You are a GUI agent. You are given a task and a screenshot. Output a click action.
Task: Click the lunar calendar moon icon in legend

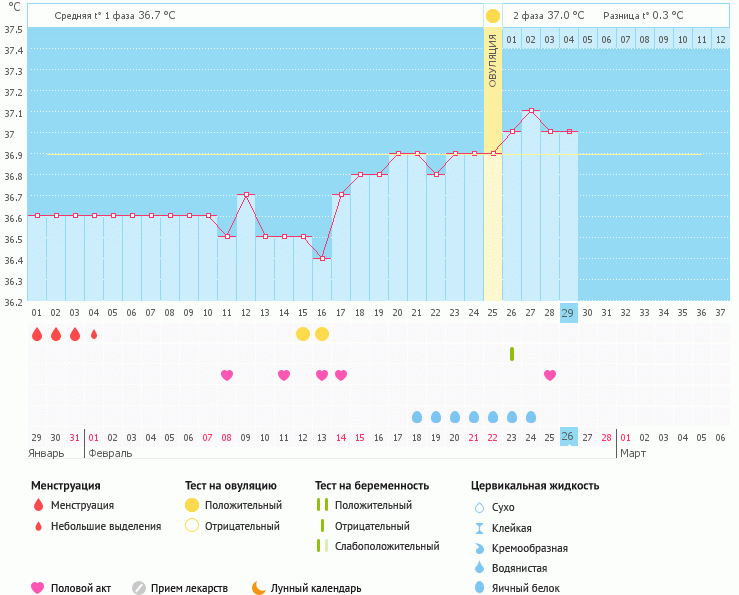(259, 588)
